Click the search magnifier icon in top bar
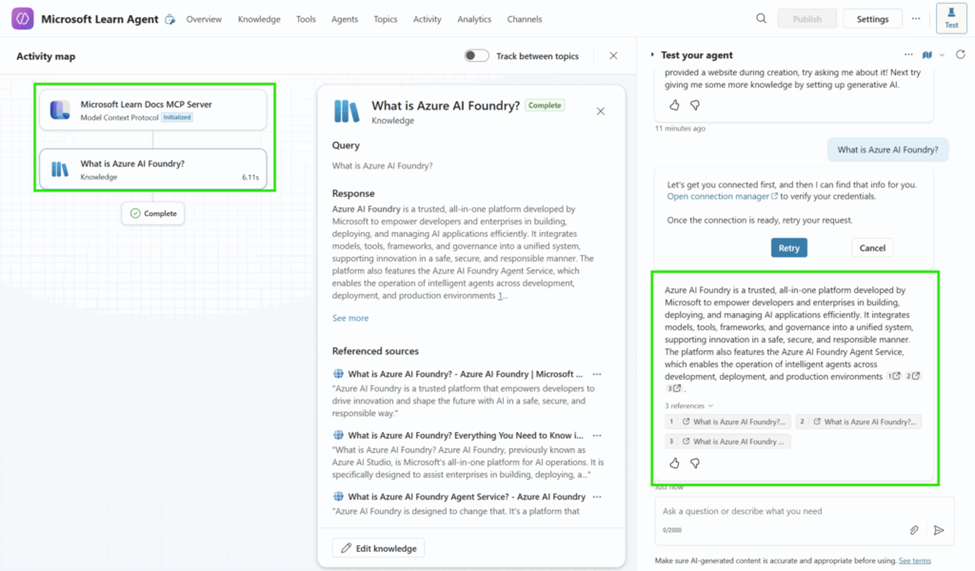 (761, 18)
